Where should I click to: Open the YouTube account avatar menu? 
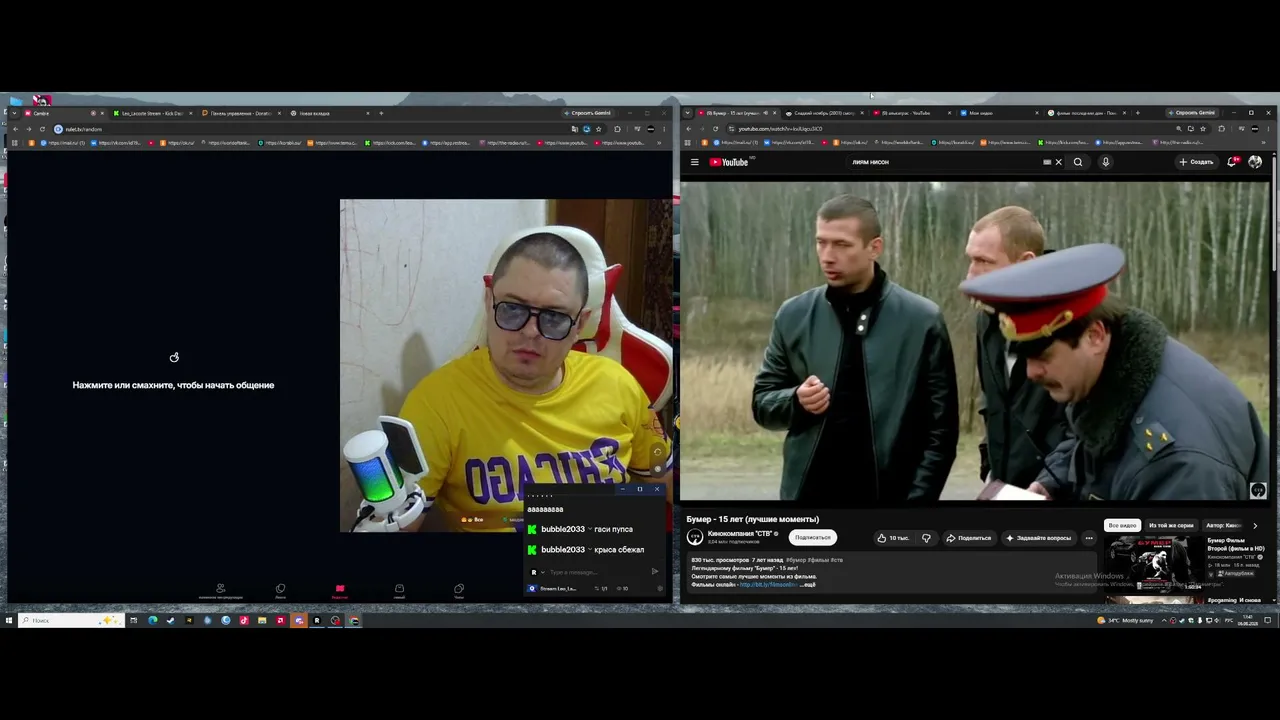coord(1255,162)
